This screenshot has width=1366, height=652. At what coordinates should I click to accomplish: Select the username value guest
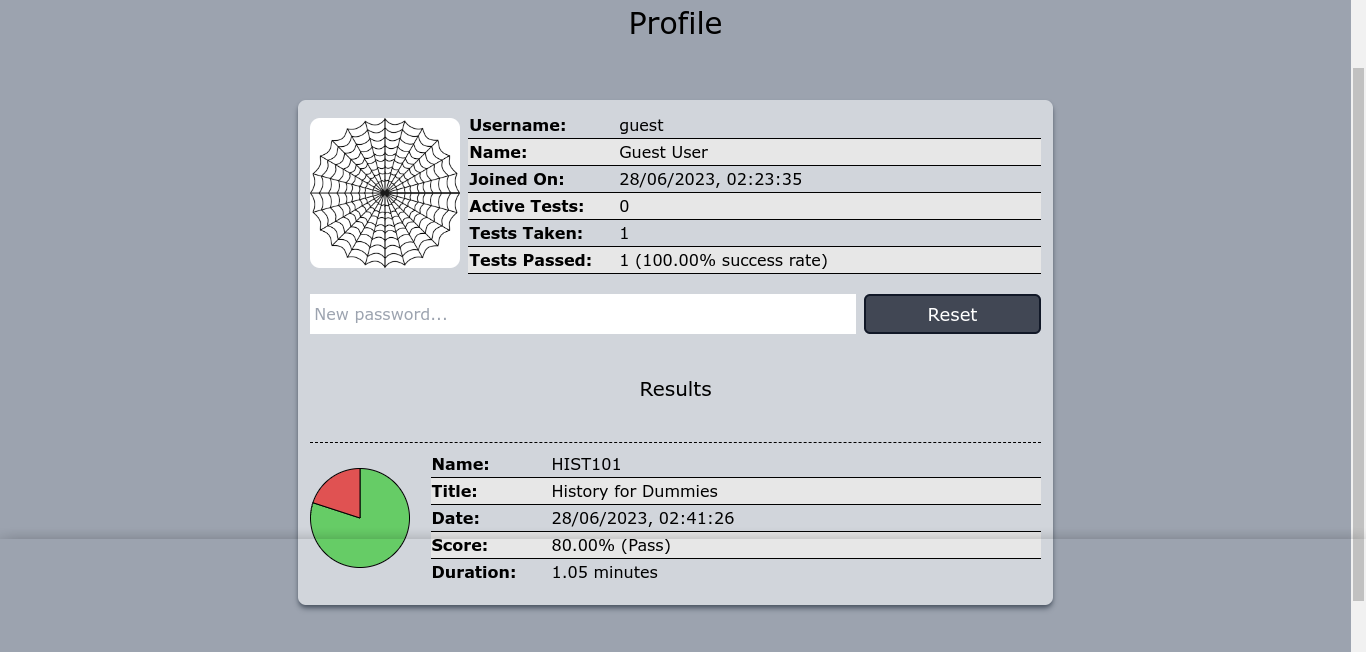pos(641,125)
